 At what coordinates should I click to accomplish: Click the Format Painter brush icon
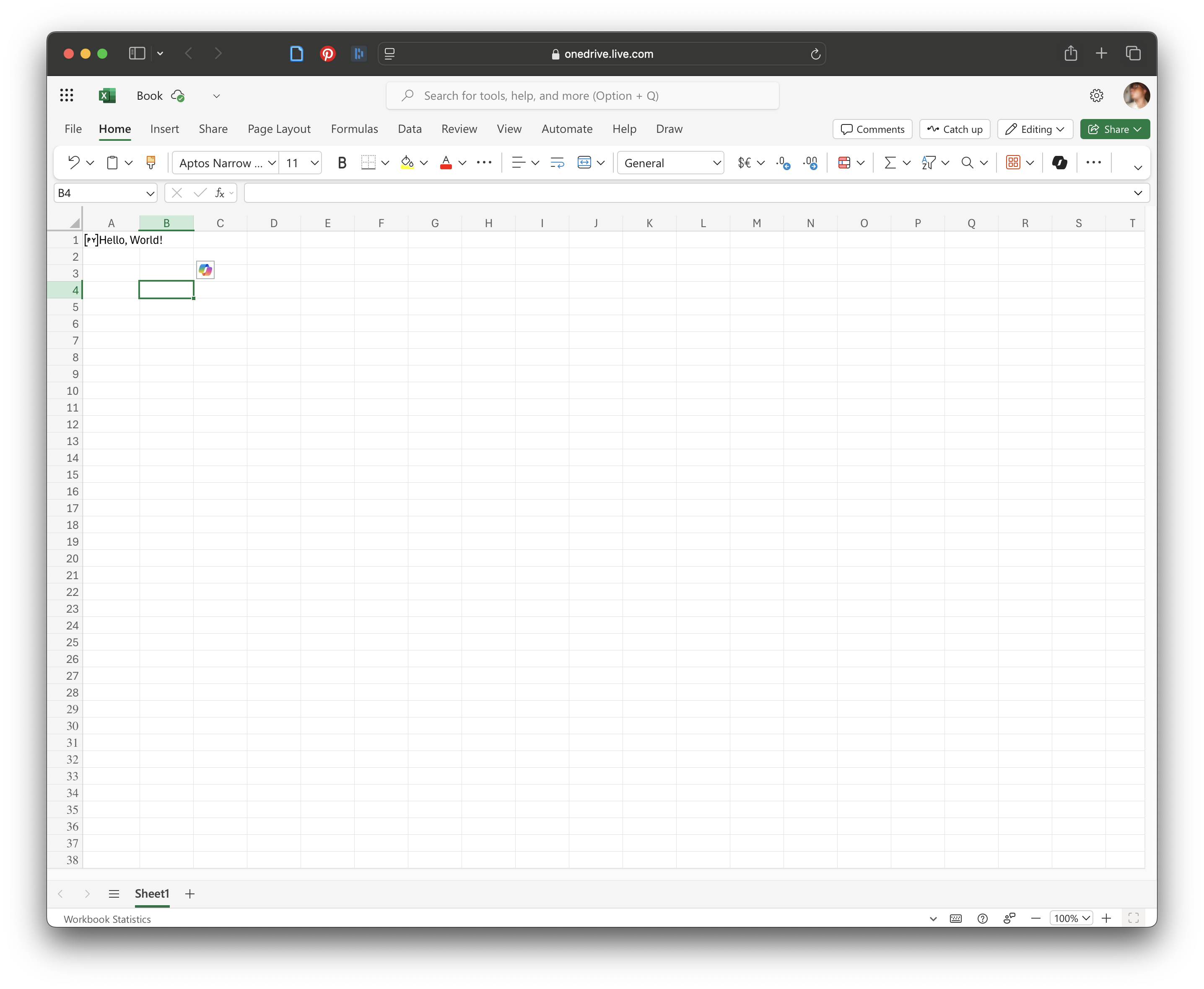pos(150,163)
